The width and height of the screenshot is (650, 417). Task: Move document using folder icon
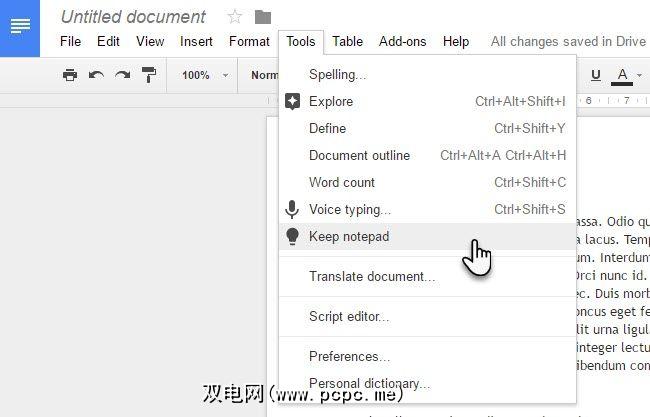(263, 17)
